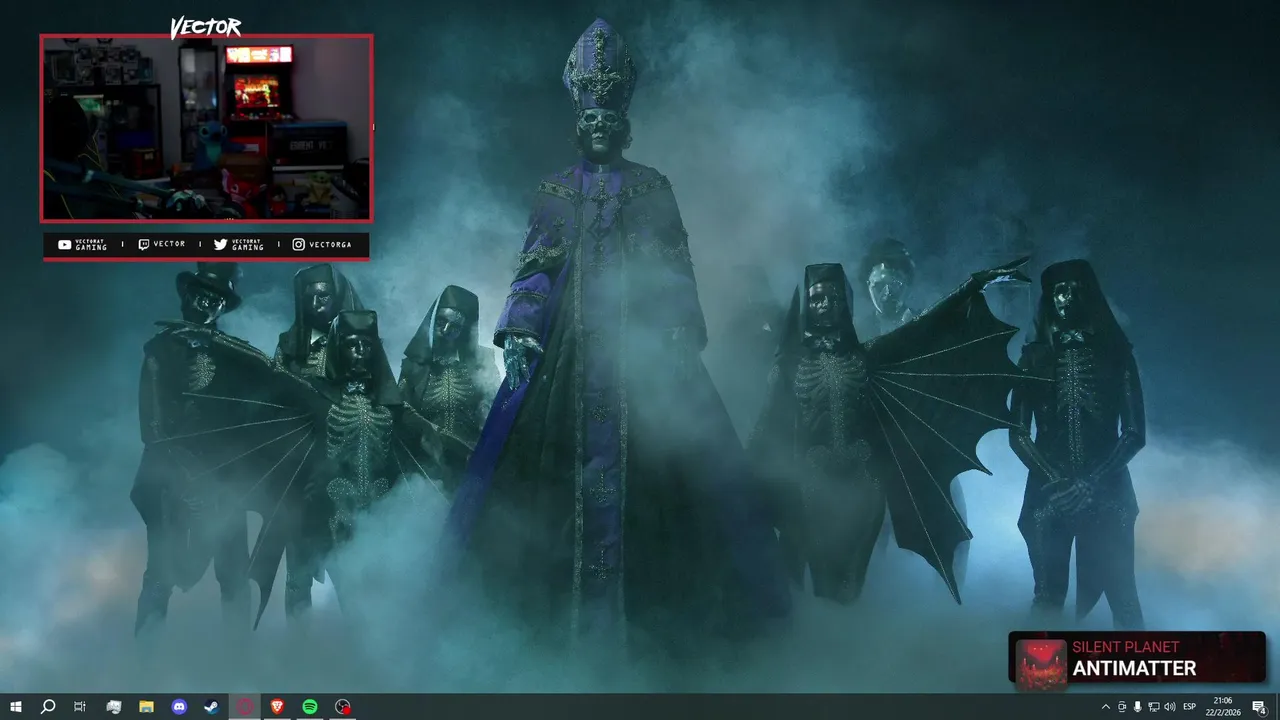The width and height of the screenshot is (1280, 720).
Task: Launch Discord from the taskbar
Action: tap(179, 707)
